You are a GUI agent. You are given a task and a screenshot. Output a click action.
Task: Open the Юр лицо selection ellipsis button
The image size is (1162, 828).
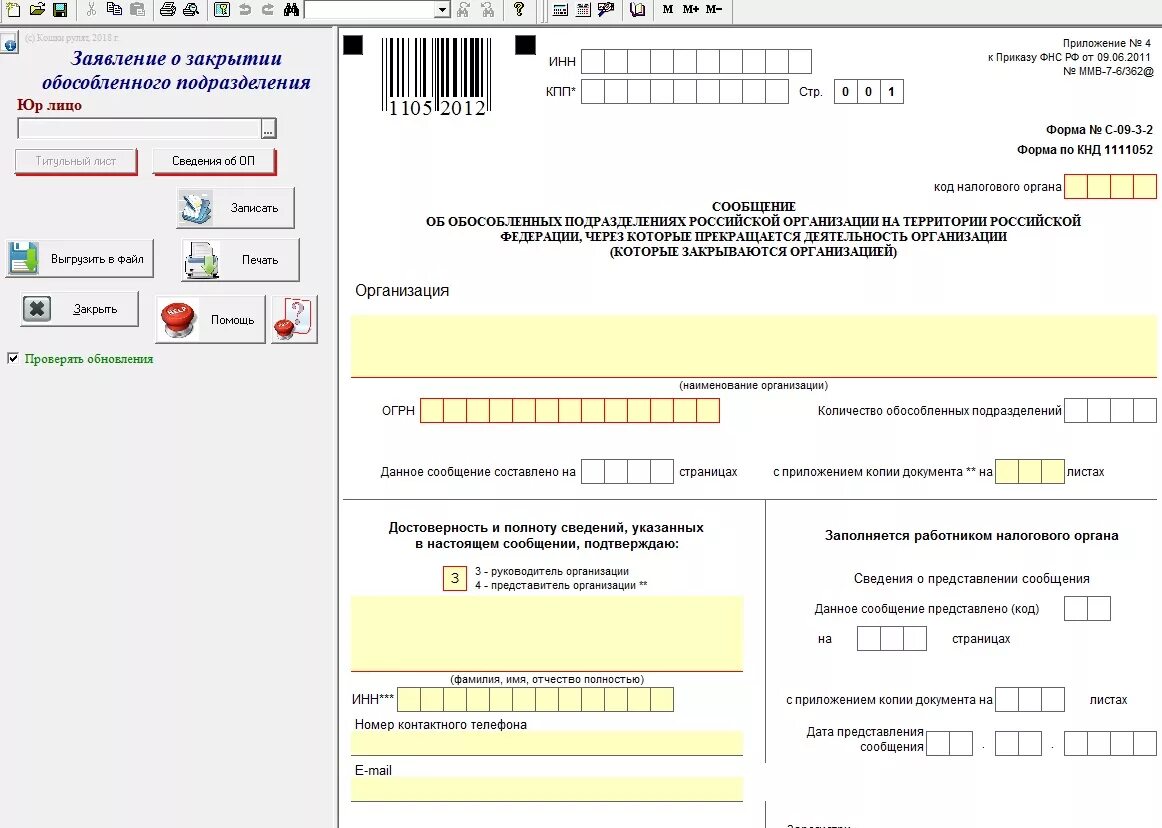tap(269, 129)
